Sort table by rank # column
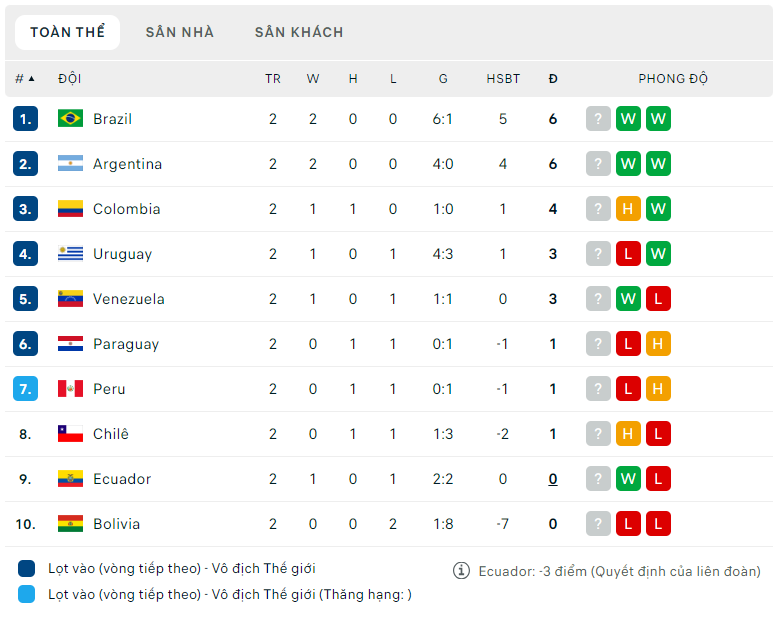 point(24,79)
